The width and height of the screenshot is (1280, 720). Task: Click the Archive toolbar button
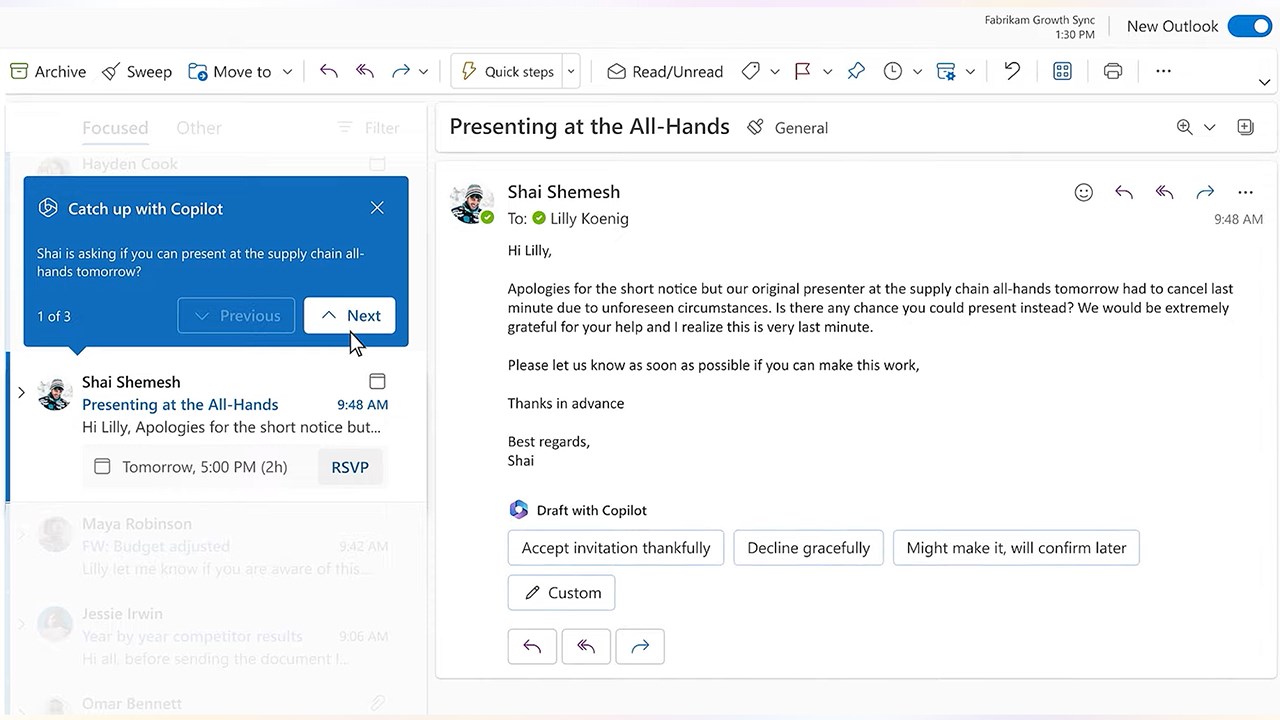tap(48, 71)
